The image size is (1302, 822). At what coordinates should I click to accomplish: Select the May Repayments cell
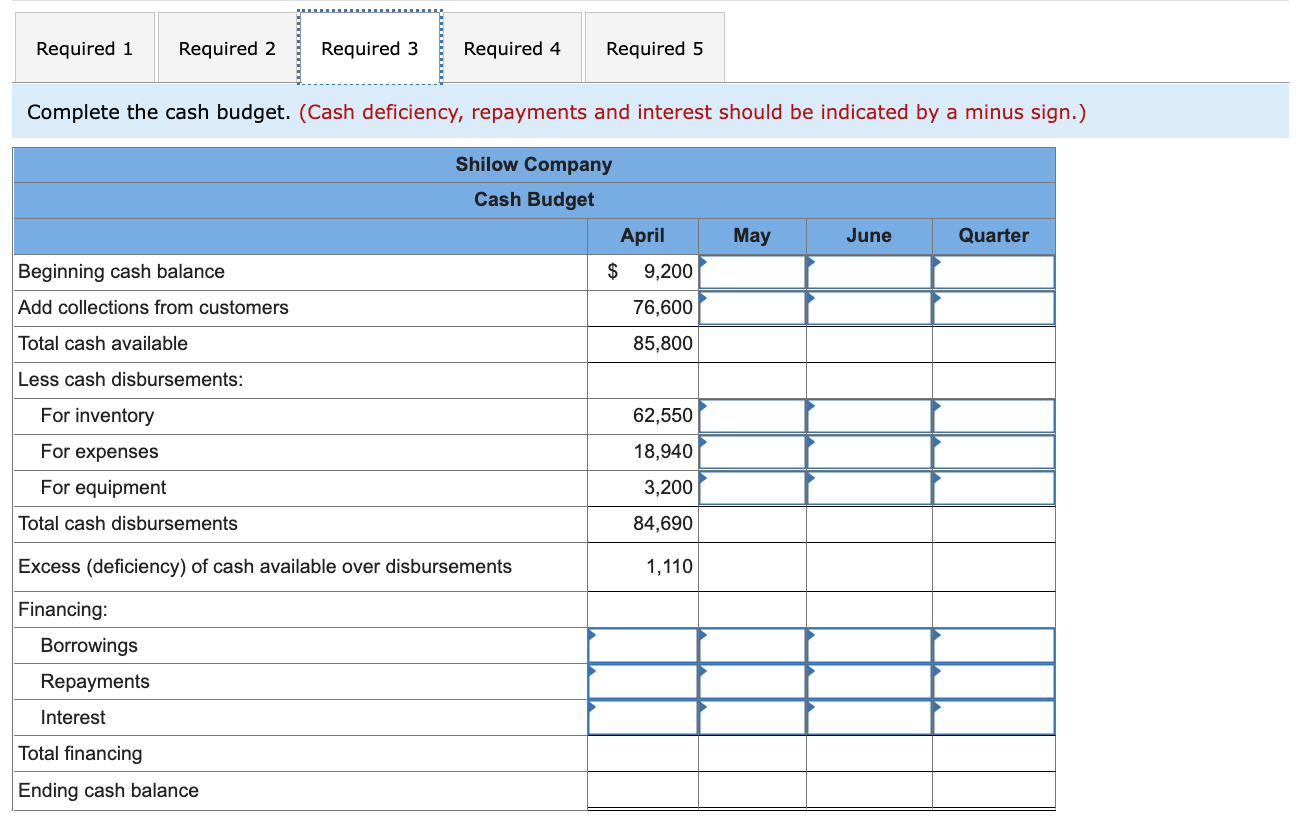pos(752,681)
